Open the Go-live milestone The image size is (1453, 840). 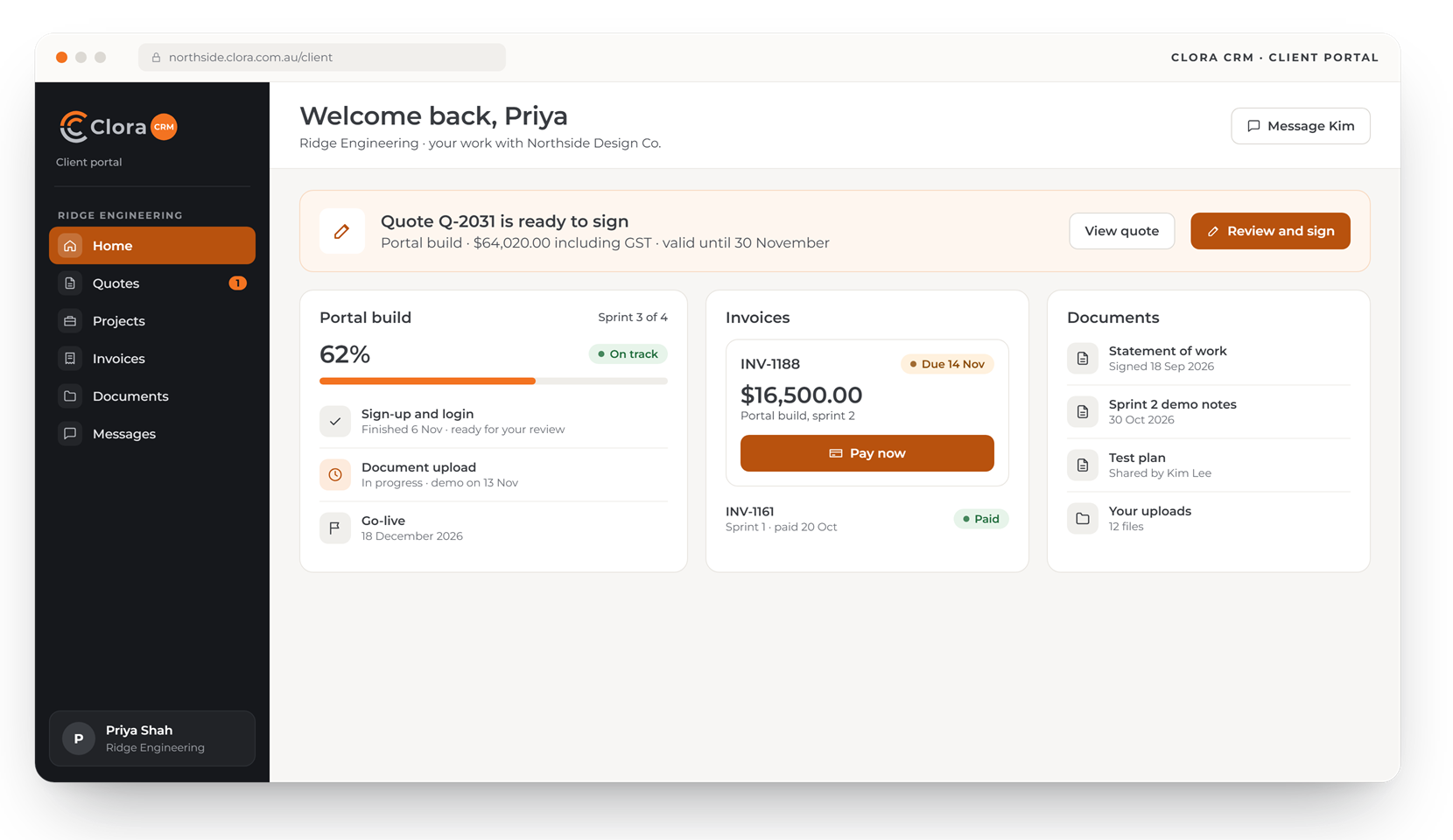494,528
